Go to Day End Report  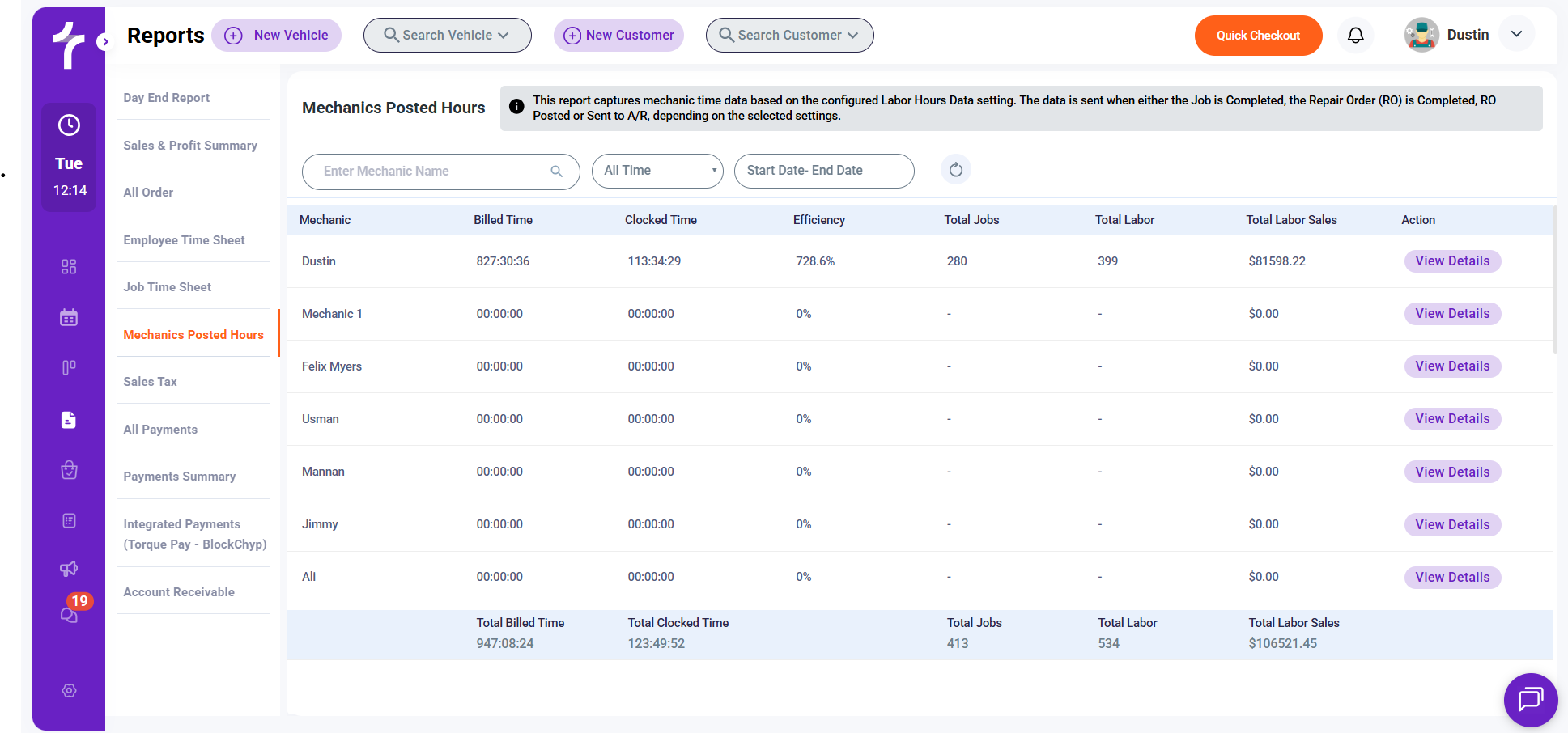click(x=166, y=98)
